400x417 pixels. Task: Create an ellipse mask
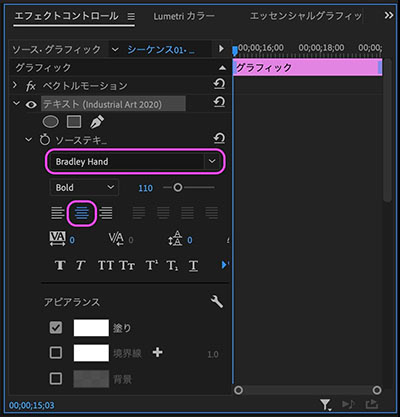[x=51, y=122]
